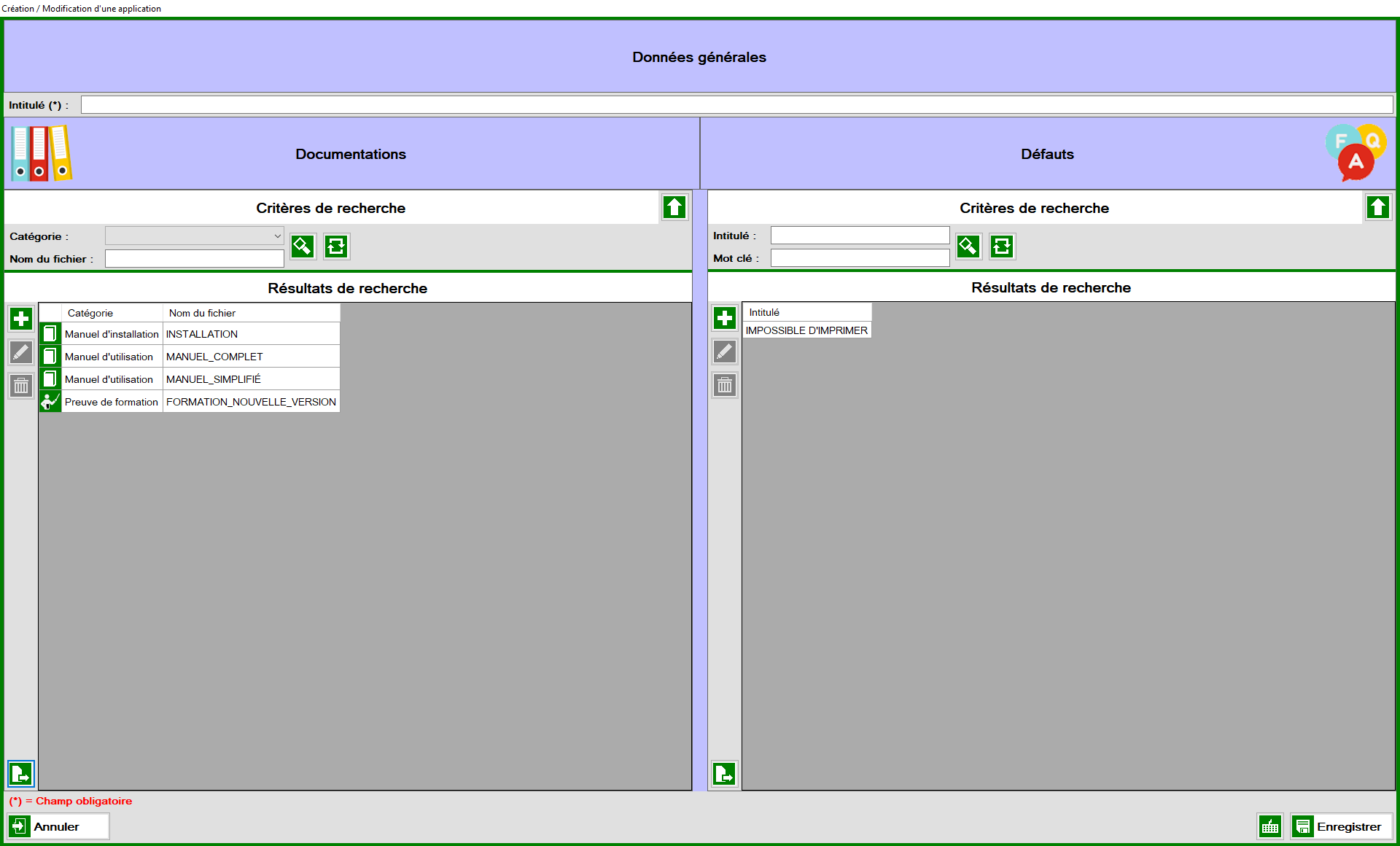Export the documentation list via bottom-left icon
The image size is (1400, 846).
point(20,774)
